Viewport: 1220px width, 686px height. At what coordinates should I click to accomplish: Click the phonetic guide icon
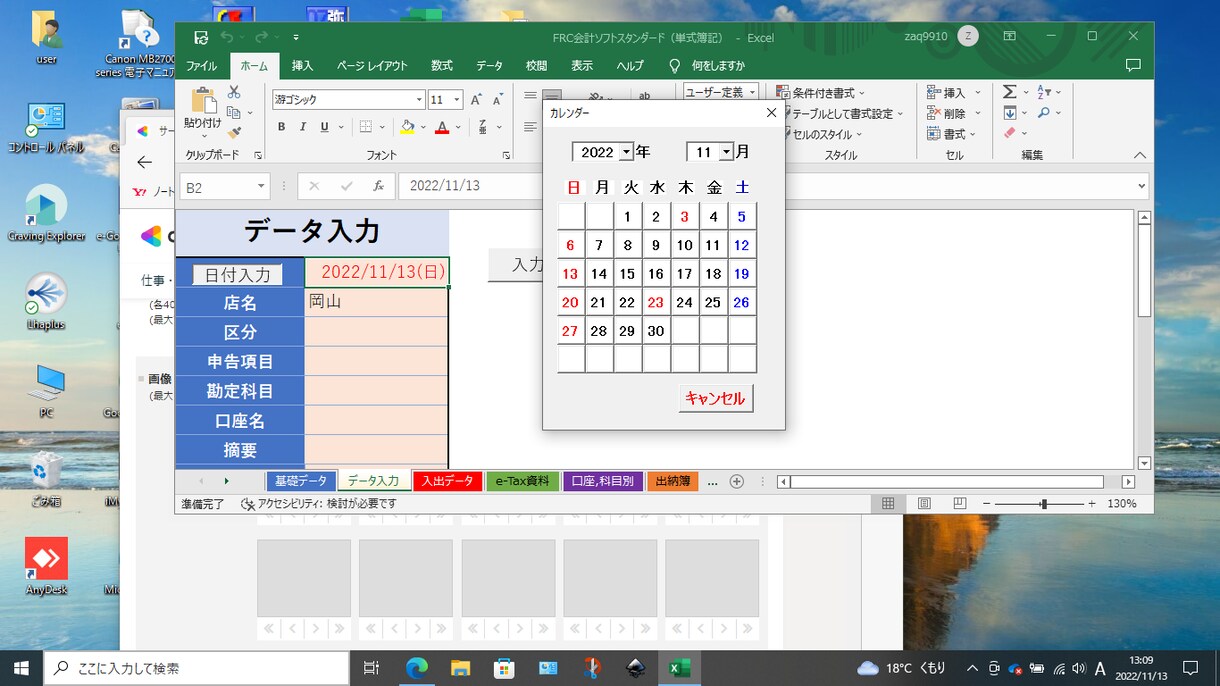point(482,127)
